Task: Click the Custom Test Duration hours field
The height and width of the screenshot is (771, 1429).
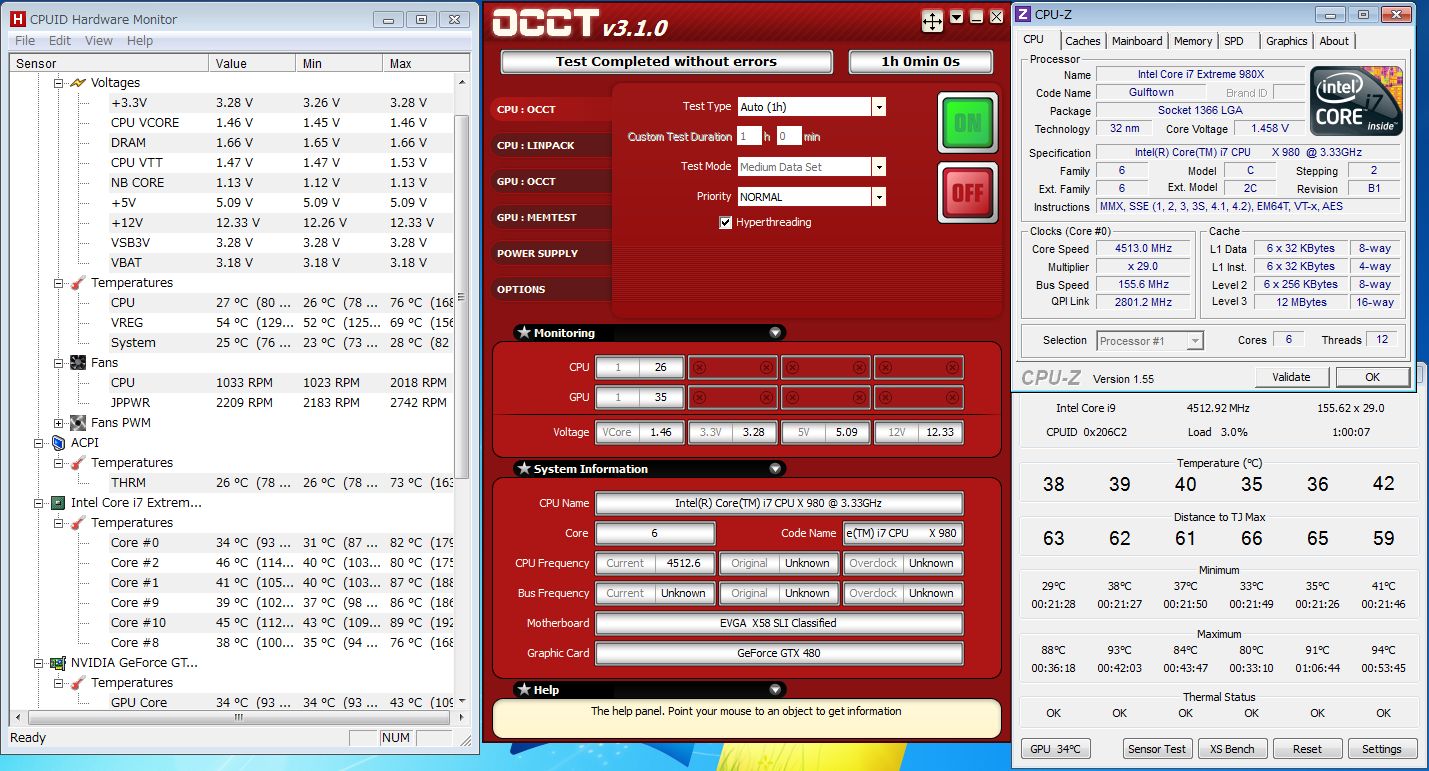Action: tap(748, 137)
